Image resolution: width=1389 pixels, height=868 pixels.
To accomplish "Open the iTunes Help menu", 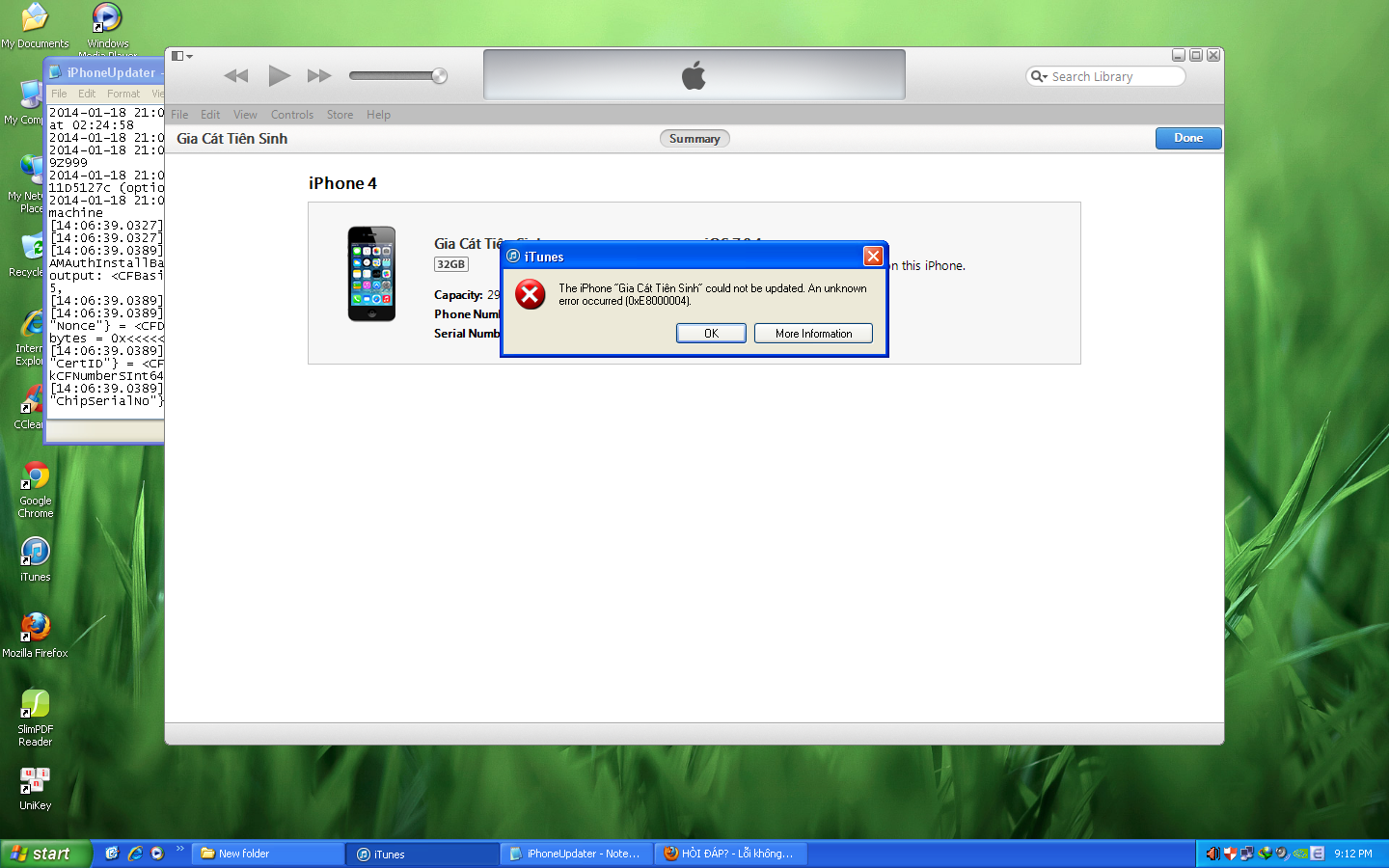I will [378, 114].
